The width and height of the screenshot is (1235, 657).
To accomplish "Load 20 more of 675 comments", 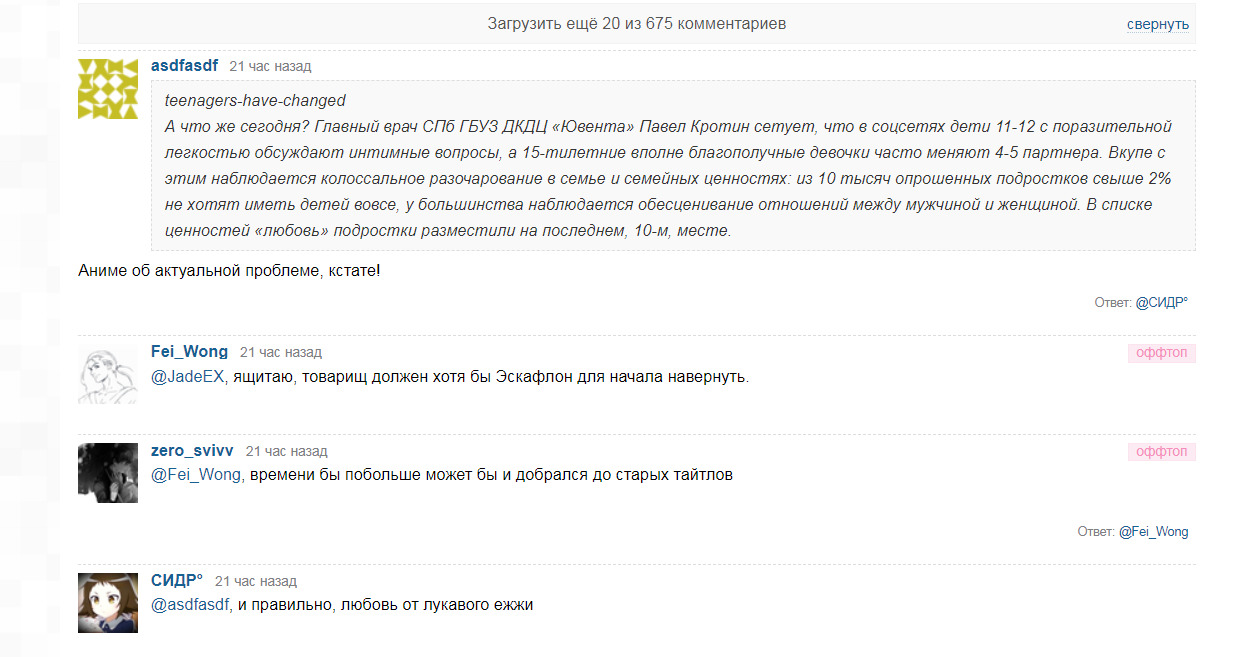I will (636, 23).
